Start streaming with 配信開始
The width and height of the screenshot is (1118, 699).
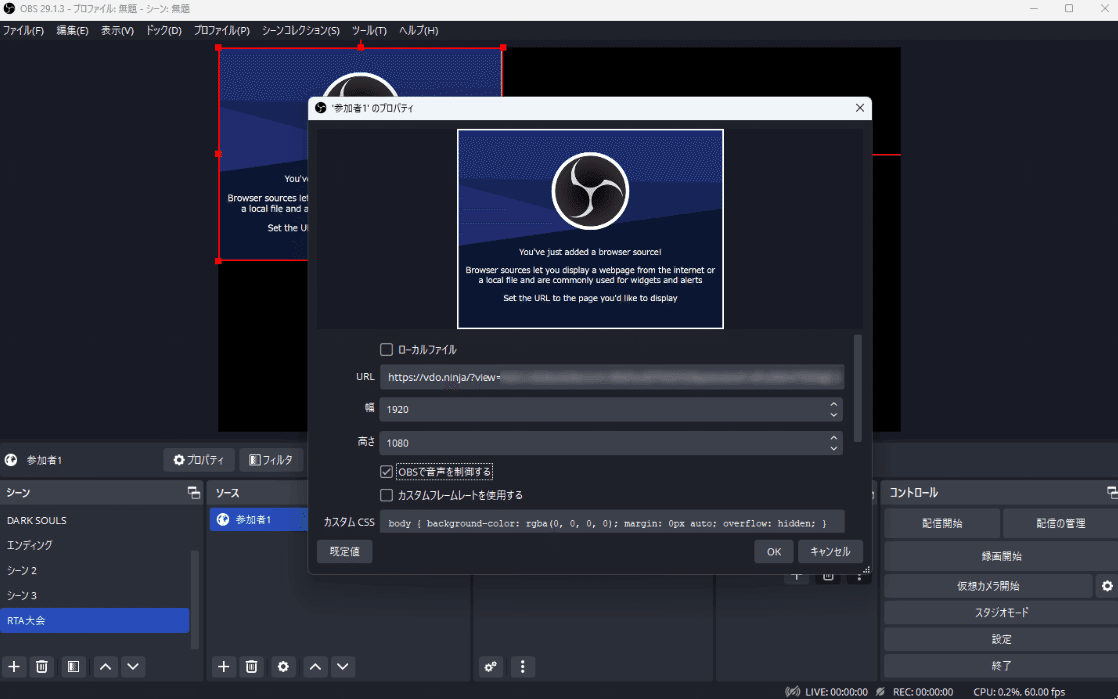point(942,523)
